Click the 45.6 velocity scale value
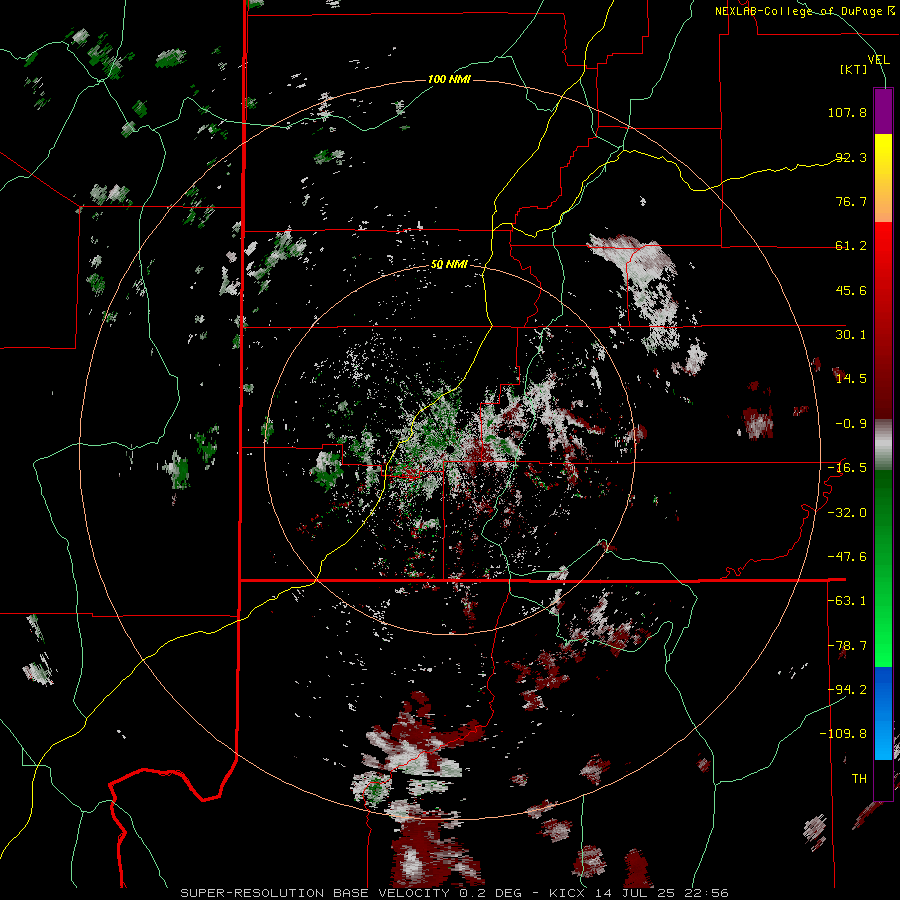 click(851, 290)
